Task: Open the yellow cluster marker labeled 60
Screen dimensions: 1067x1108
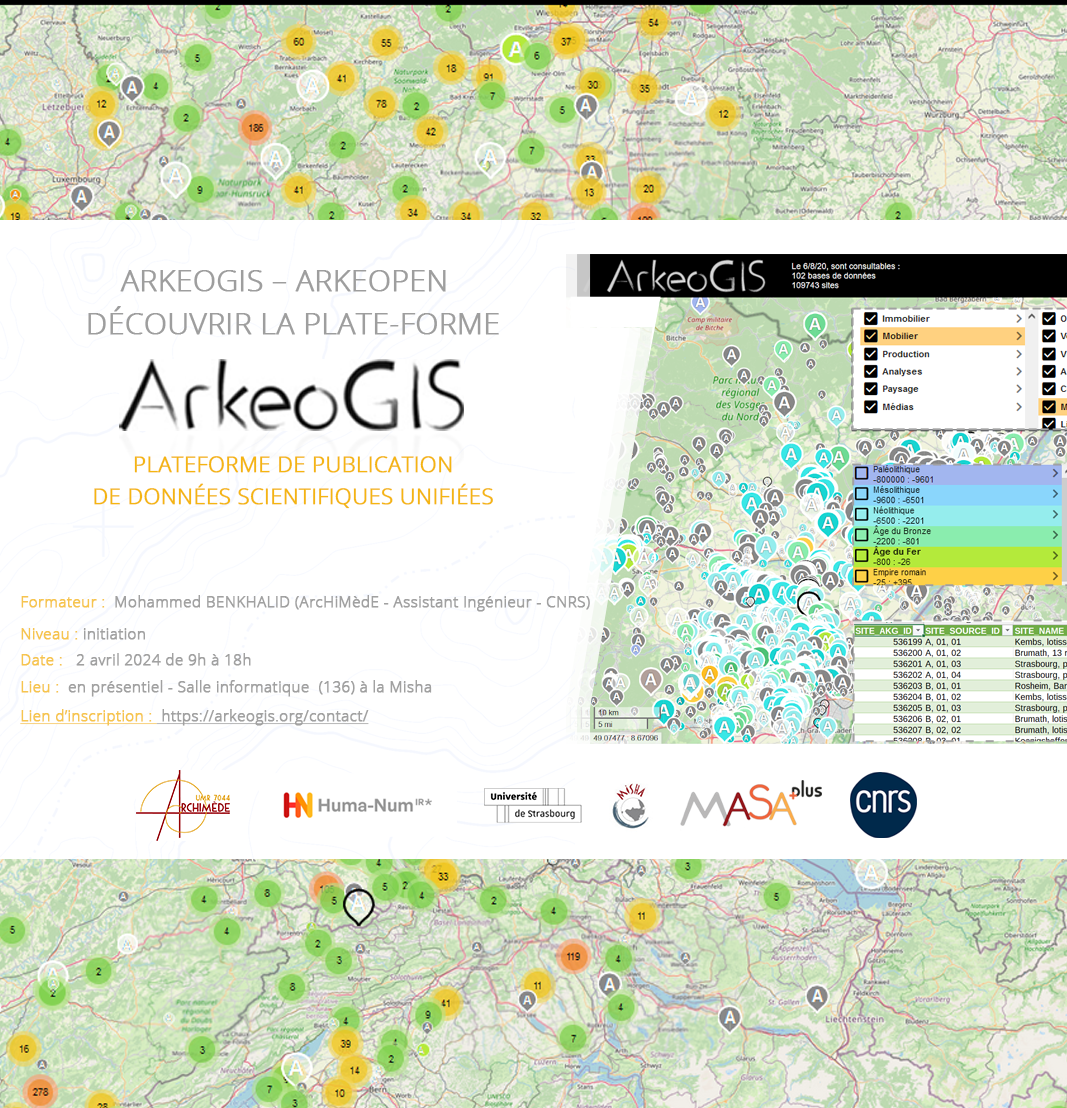Action: click(x=299, y=42)
